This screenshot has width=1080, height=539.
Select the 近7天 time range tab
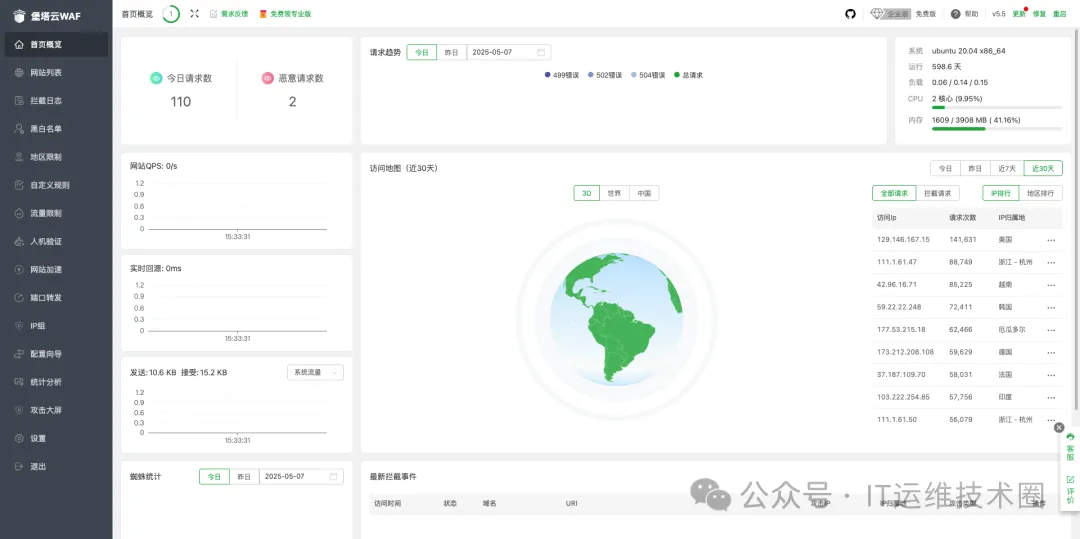pos(1006,168)
